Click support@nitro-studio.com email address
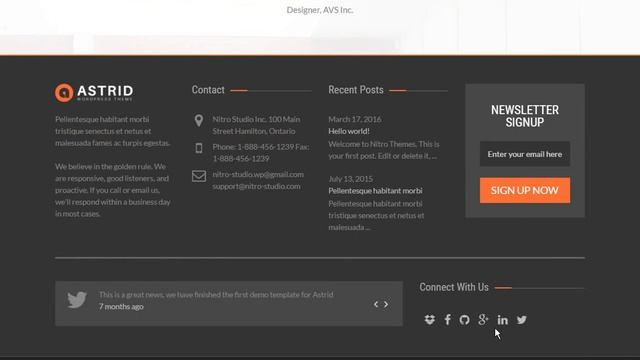 (256, 186)
